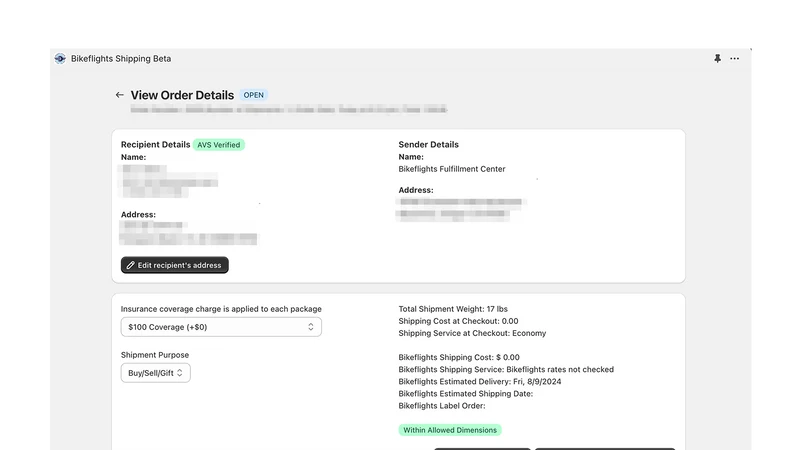
Task: Click Total Shipment Weight: 17 lbs
Action: pos(453,309)
